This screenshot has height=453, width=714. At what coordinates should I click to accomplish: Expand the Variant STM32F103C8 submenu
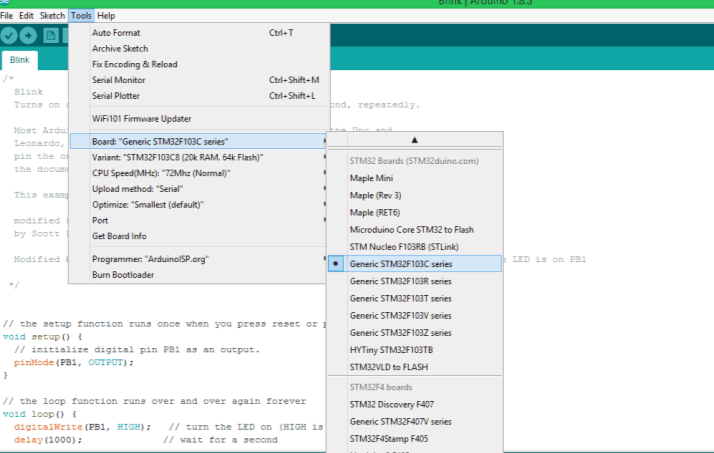point(199,157)
